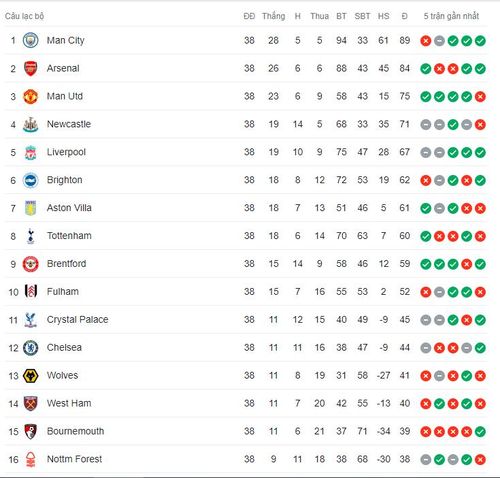This screenshot has width=500, height=478.
Task: Click the Man Utd club crest
Action: pos(30,97)
